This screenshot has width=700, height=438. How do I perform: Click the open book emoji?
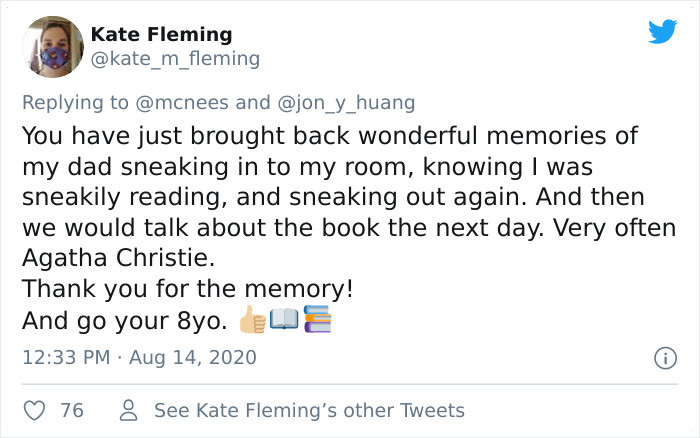pos(284,320)
